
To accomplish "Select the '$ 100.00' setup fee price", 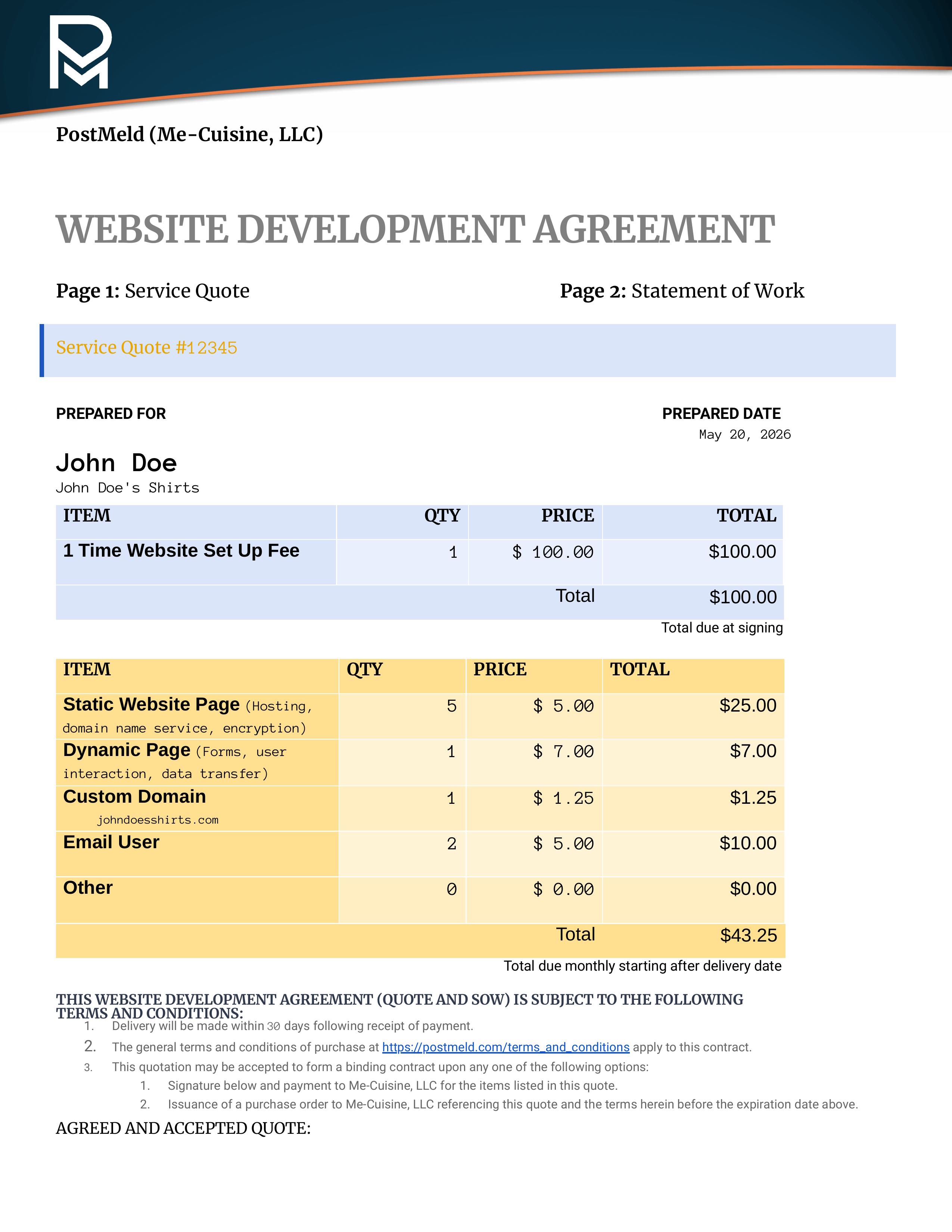I will 553,552.
